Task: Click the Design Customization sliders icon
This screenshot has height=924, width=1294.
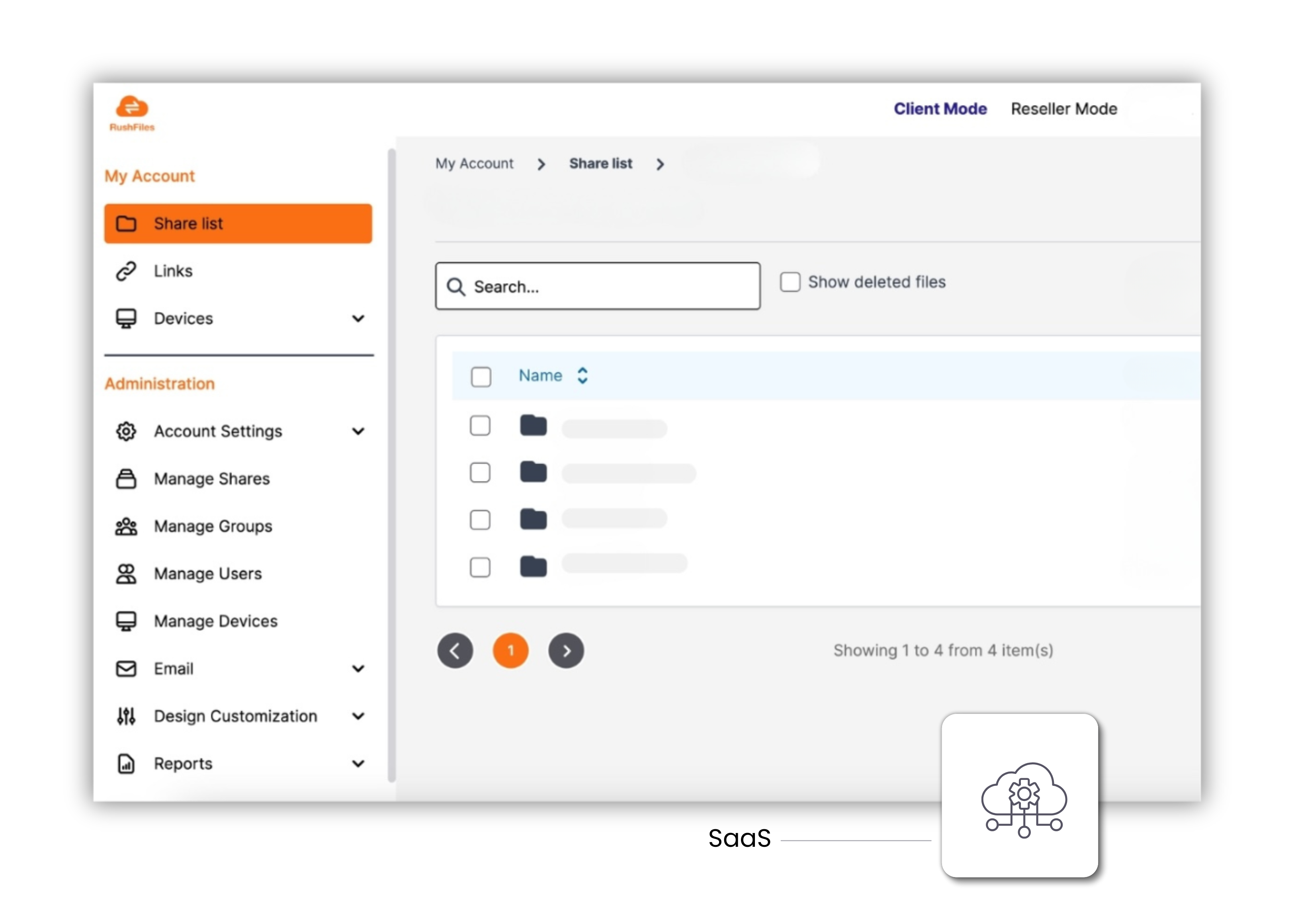Action: point(126,716)
